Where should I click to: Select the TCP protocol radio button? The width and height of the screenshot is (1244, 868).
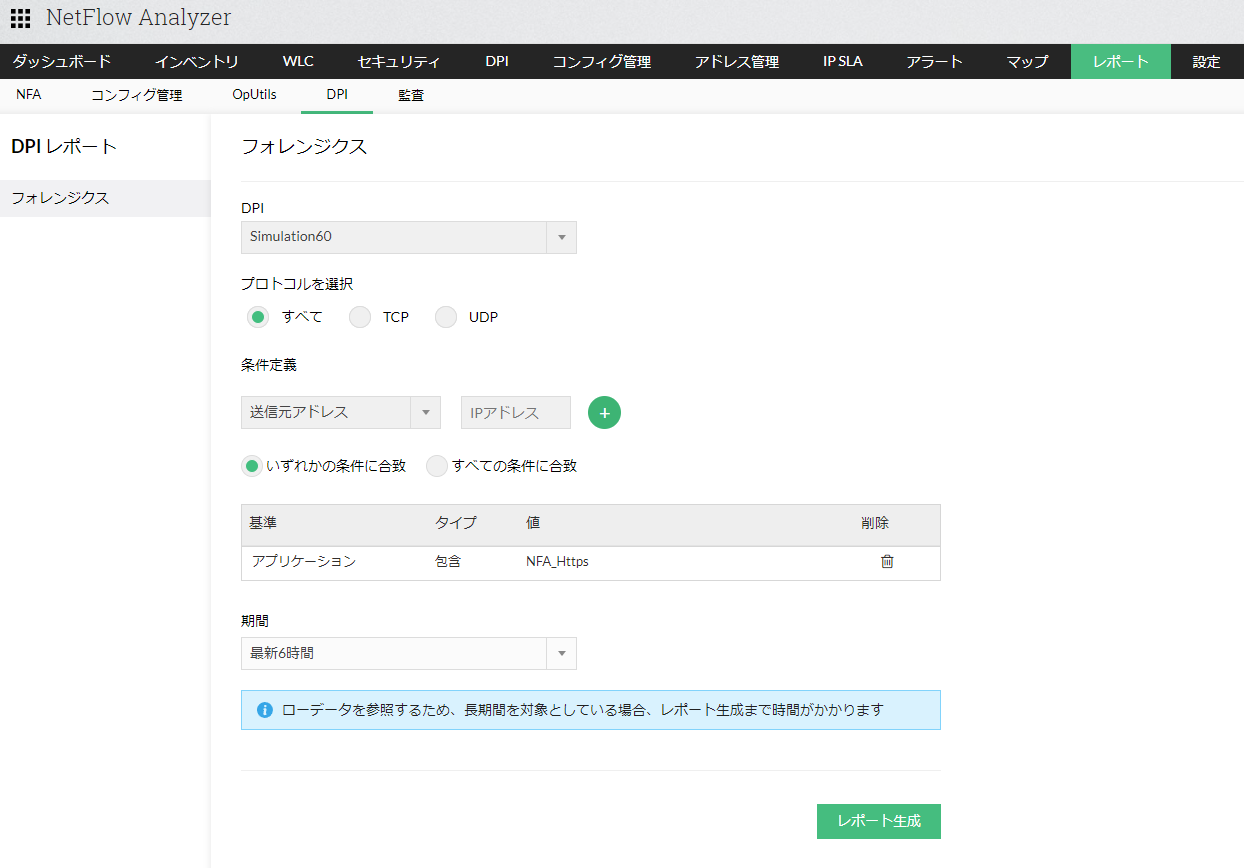[x=360, y=317]
